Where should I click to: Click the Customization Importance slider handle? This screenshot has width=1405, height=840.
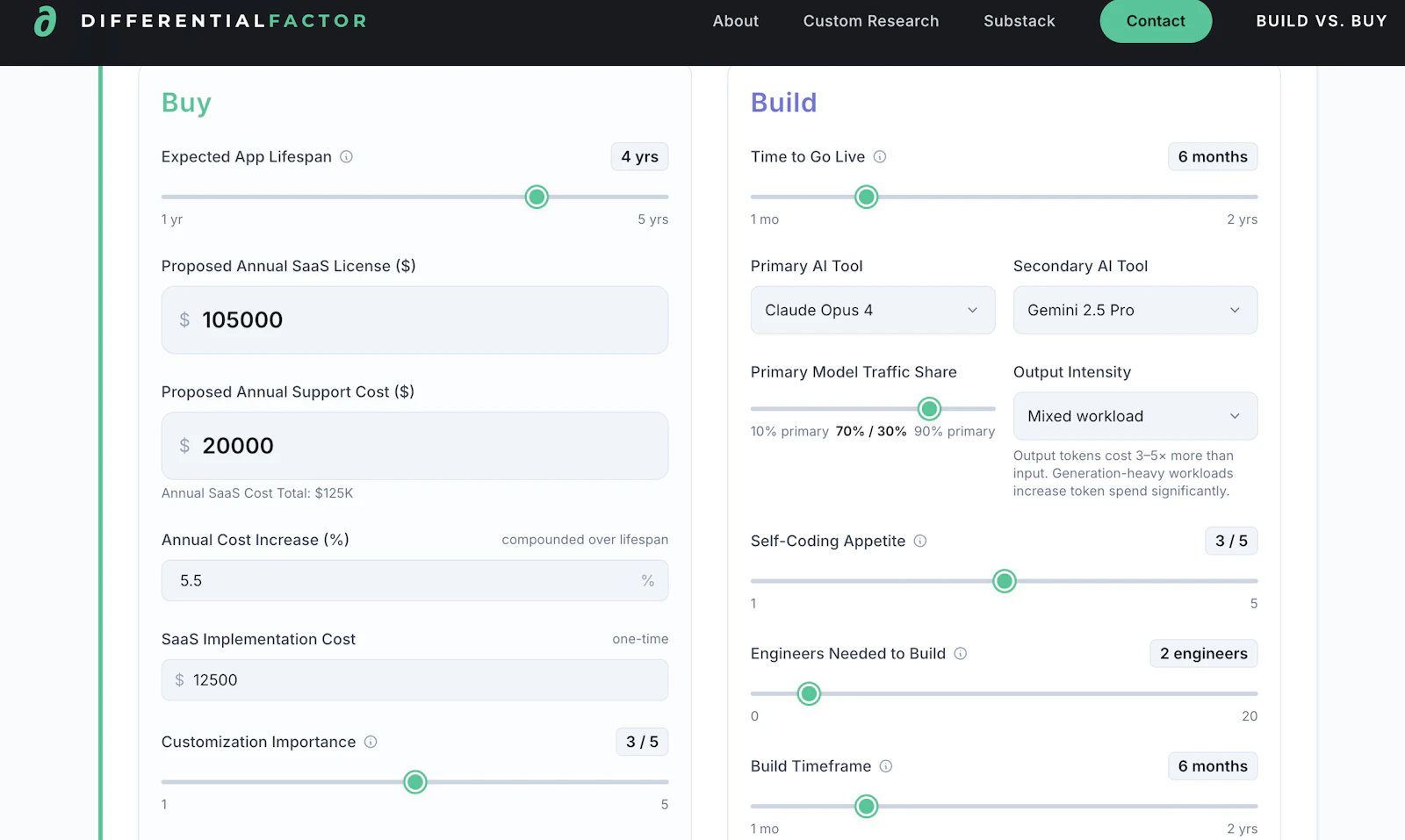pos(415,781)
